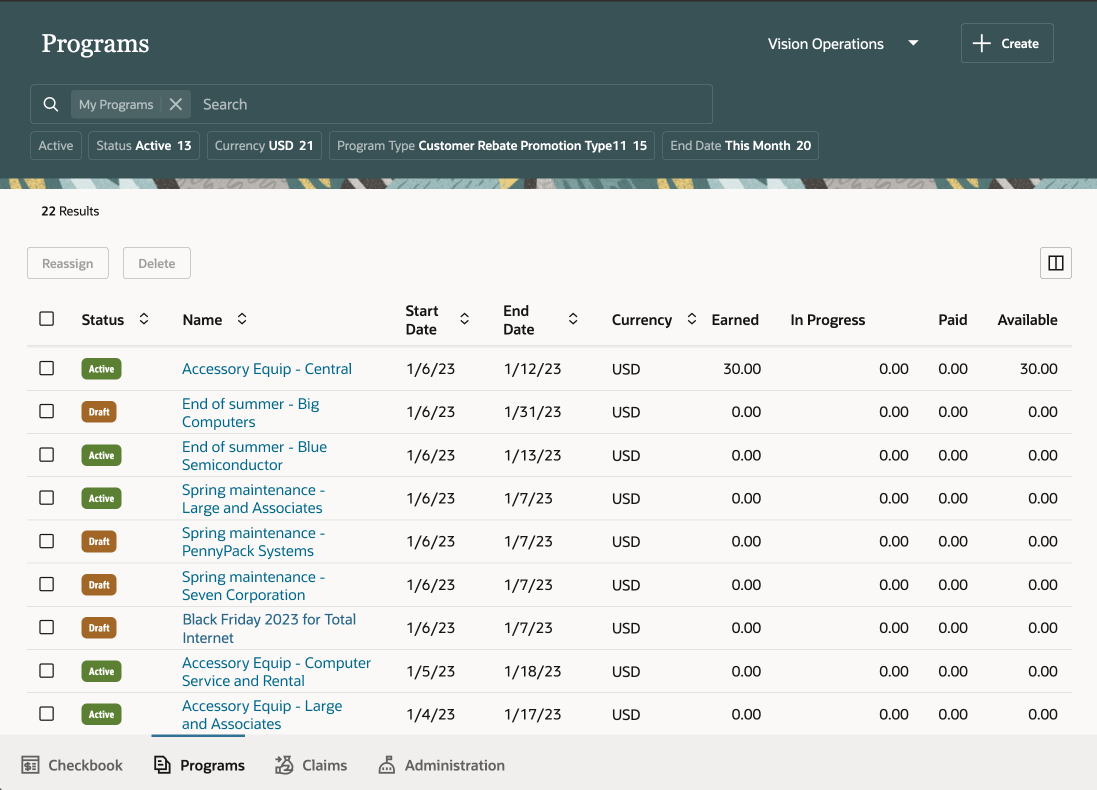Remove the My Programs filter chip

click(x=175, y=104)
